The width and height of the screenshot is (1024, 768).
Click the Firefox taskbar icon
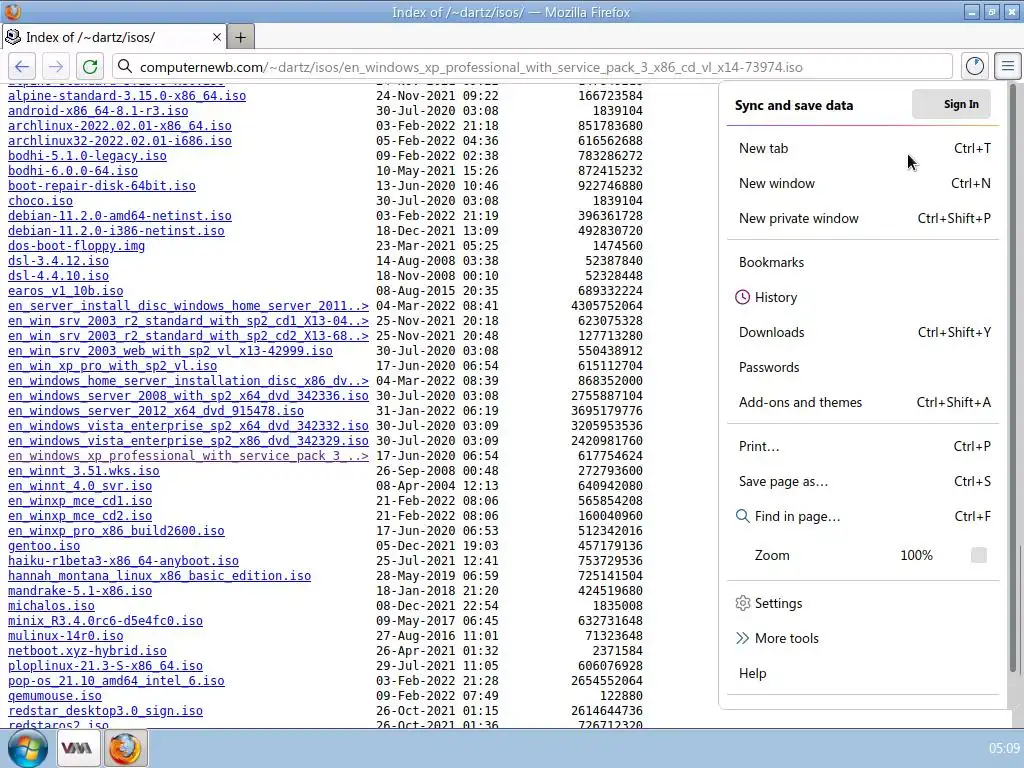pos(125,748)
